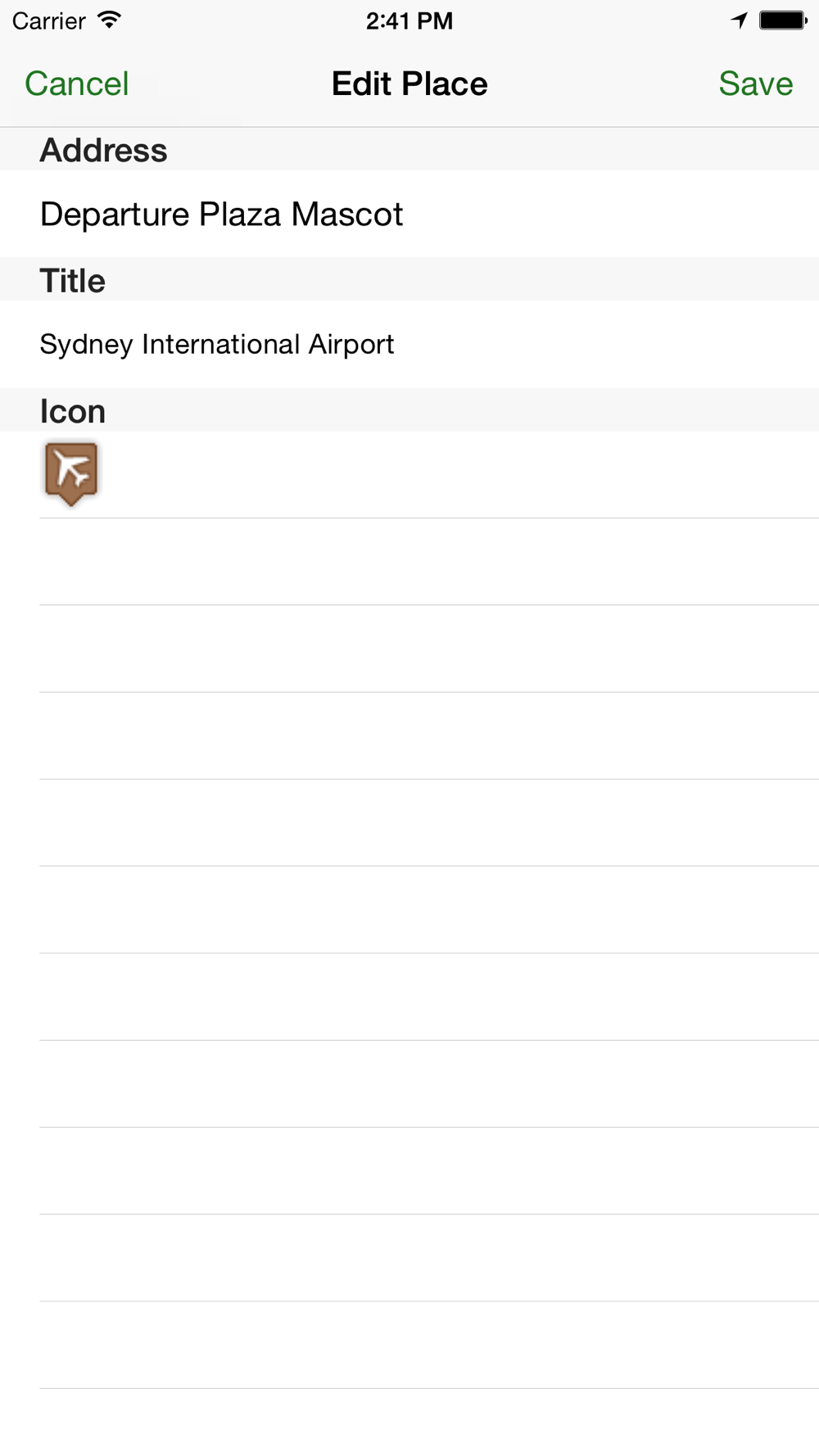Cancel editing the place

pos(77,84)
